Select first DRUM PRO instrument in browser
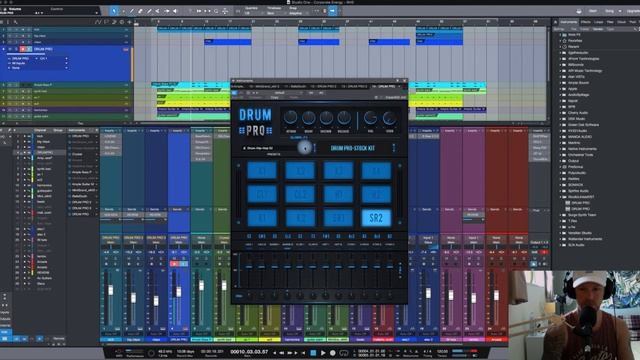Image resolution: width=640 pixels, height=360 pixels. pyautogui.click(x=580, y=202)
